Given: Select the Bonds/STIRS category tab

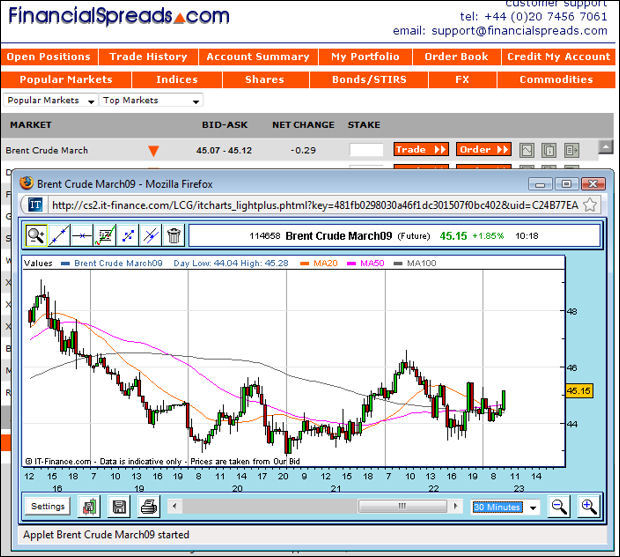Looking at the screenshot, I should (x=369, y=80).
